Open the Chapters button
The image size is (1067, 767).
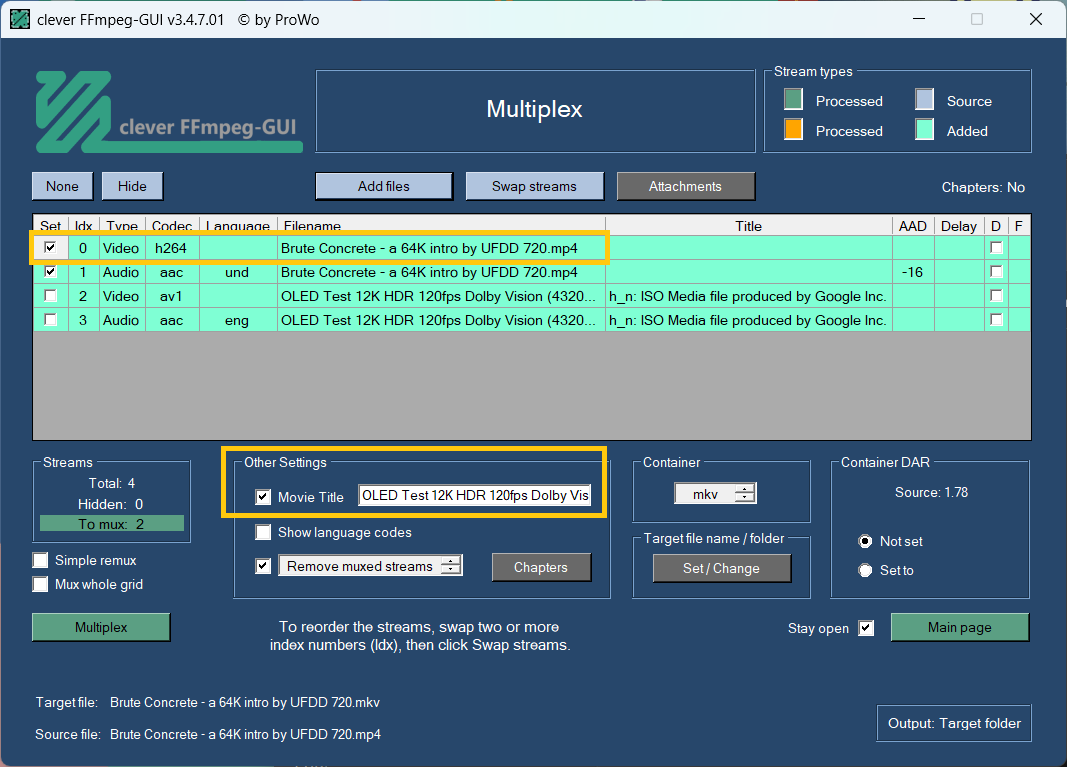point(541,568)
